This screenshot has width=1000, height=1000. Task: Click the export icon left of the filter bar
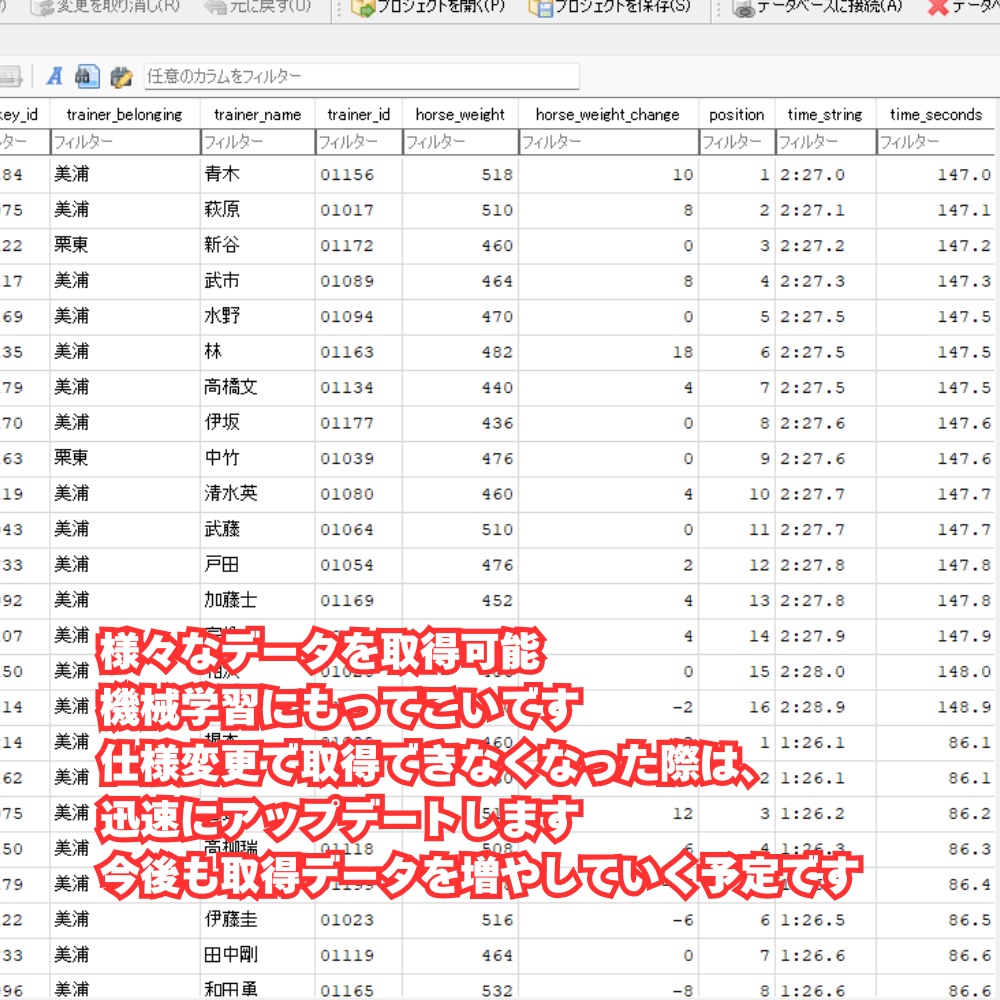[x=10, y=76]
